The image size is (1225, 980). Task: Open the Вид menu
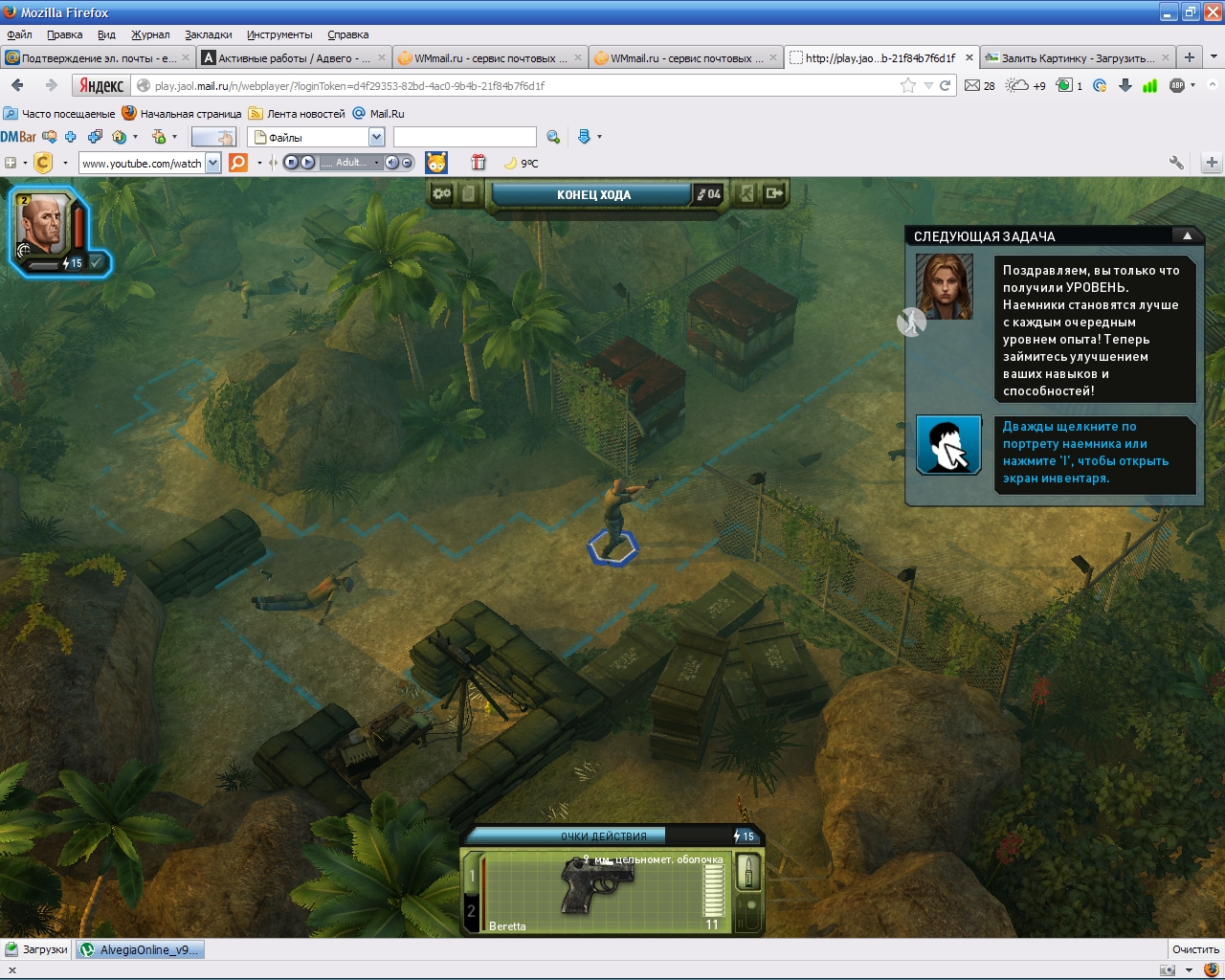click(106, 34)
